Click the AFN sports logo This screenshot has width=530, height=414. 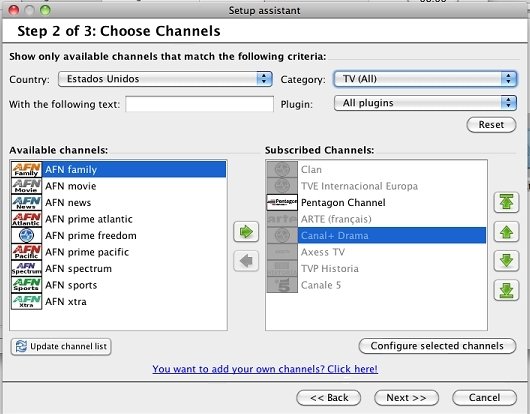pyautogui.click(x=26, y=285)
